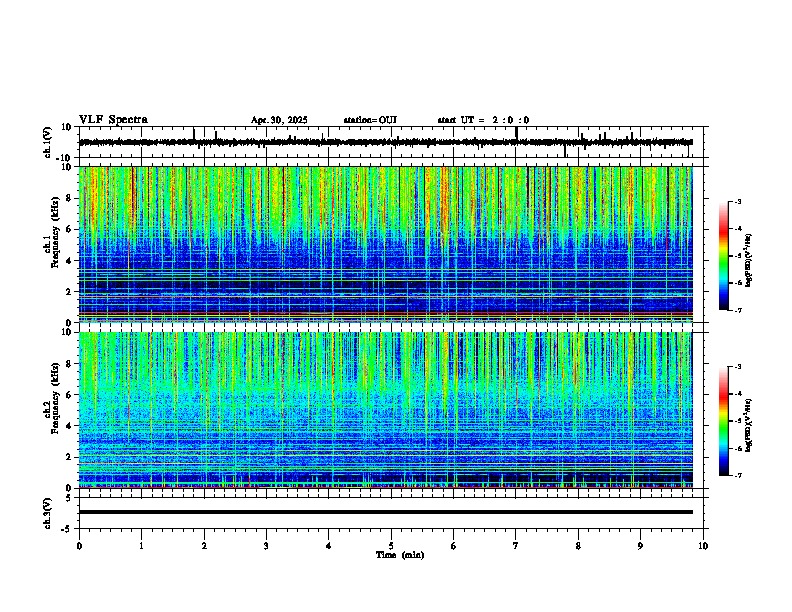This screenshot has height=612, width=792.
Task: Click time axis tick label '9'
Action: 640,546
